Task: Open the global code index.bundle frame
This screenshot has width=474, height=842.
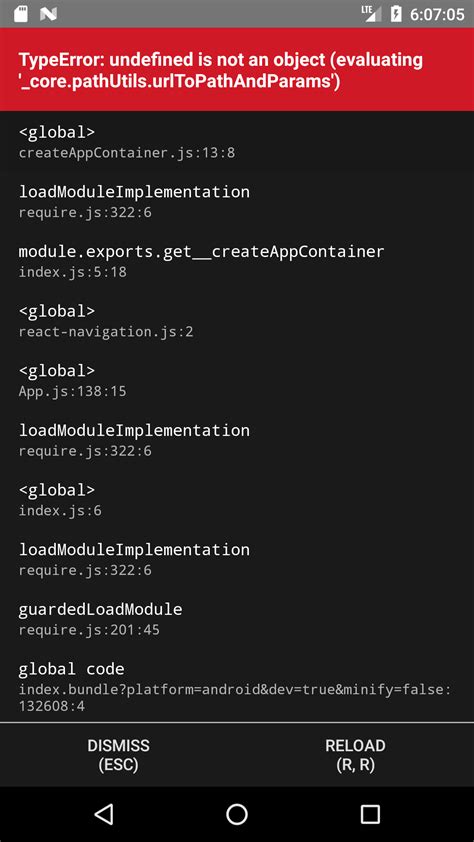Action: (237, 686)
